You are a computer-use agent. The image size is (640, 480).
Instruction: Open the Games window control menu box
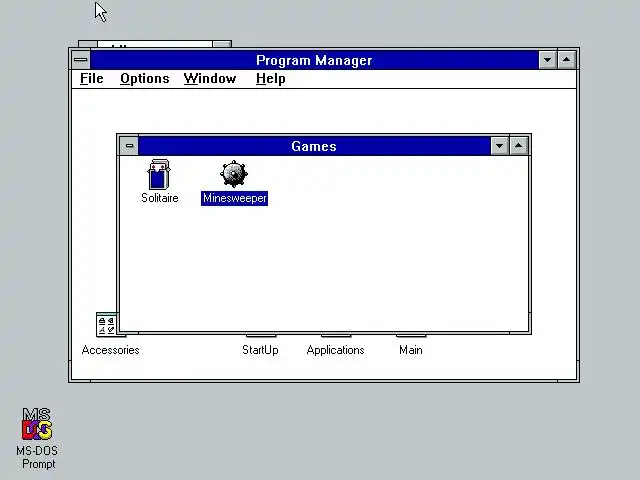click(129, 146)
